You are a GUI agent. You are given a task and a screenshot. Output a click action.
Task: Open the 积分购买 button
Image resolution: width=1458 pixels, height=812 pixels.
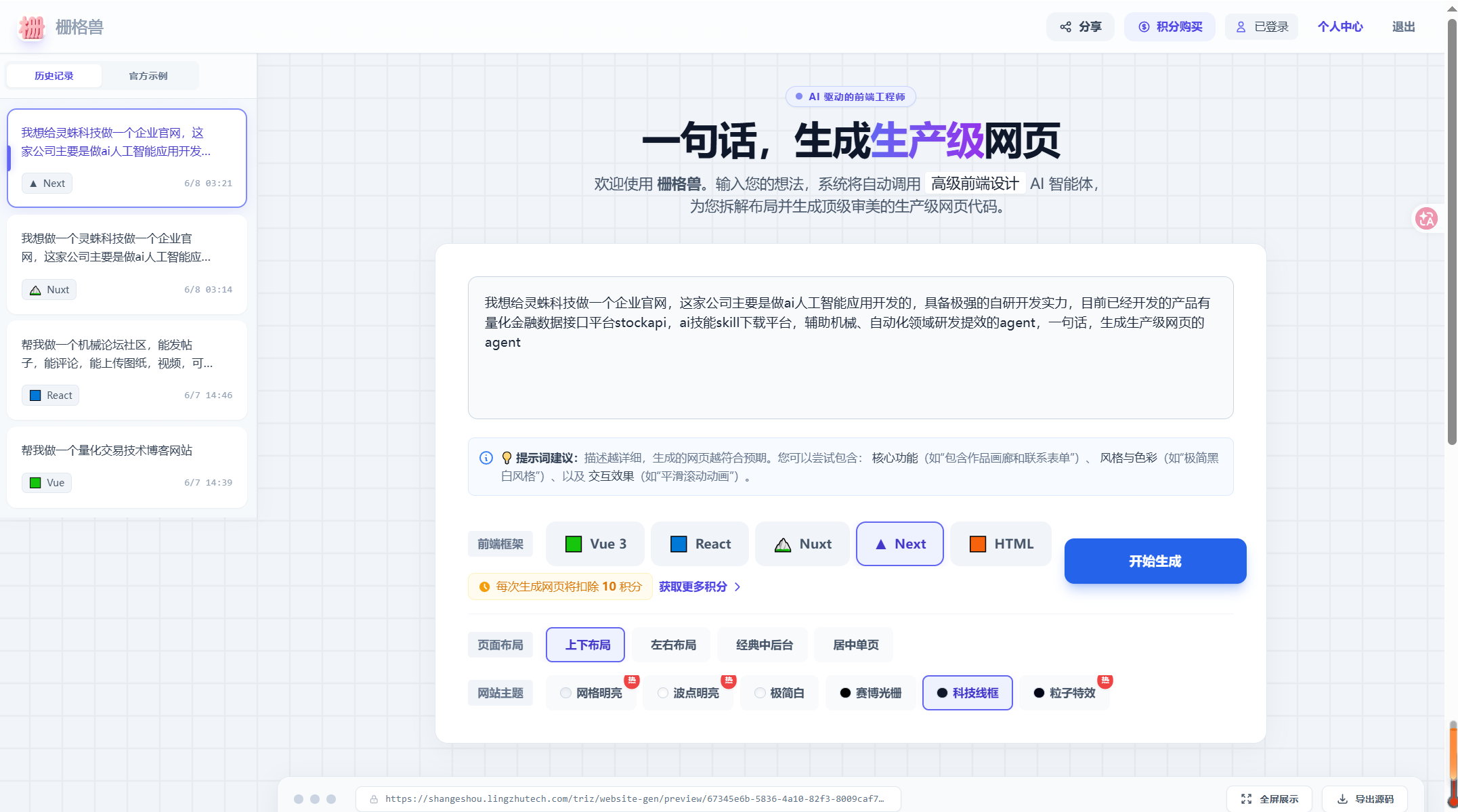click(1170, 27)
